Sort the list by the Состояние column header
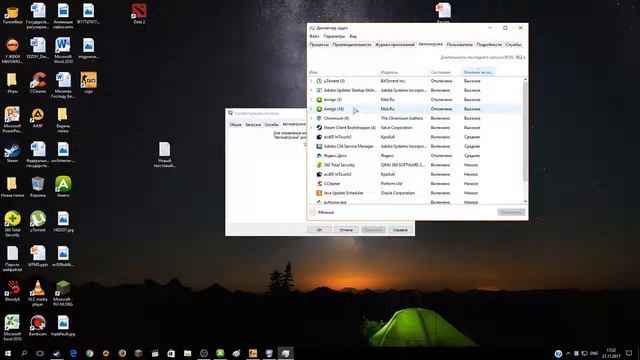The image size is (640, 360). (x=445, y=72)
